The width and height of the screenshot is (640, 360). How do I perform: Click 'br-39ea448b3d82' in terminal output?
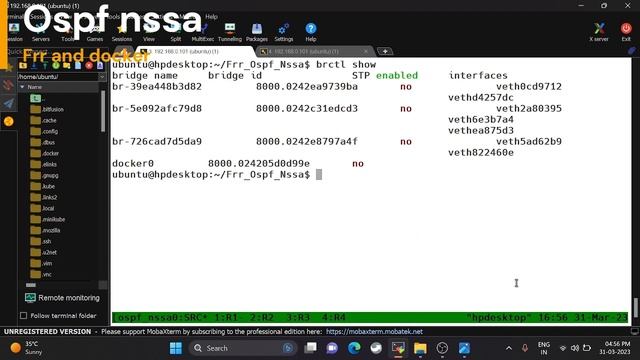point(157,87)
